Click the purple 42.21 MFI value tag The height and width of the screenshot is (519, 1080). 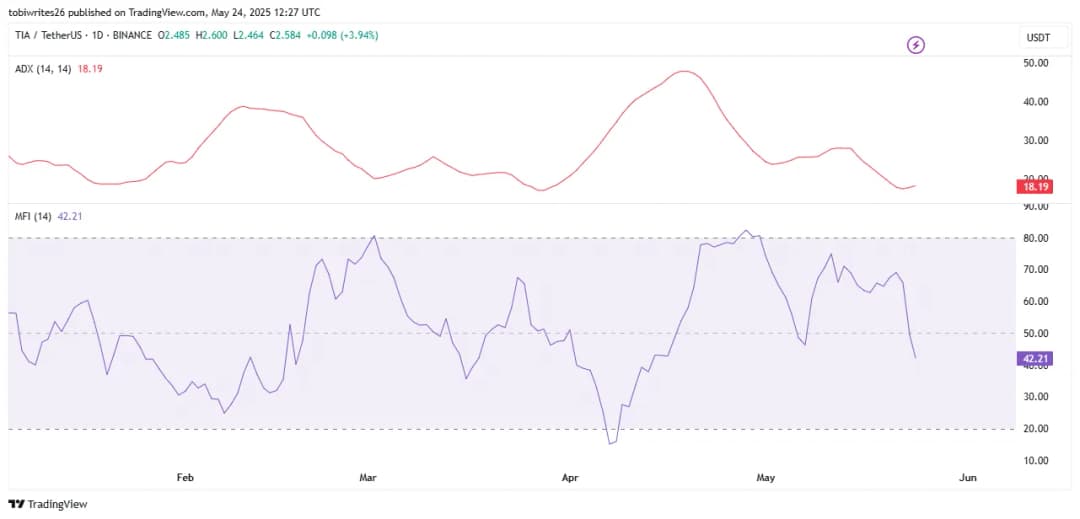[x=1032, y=359]
